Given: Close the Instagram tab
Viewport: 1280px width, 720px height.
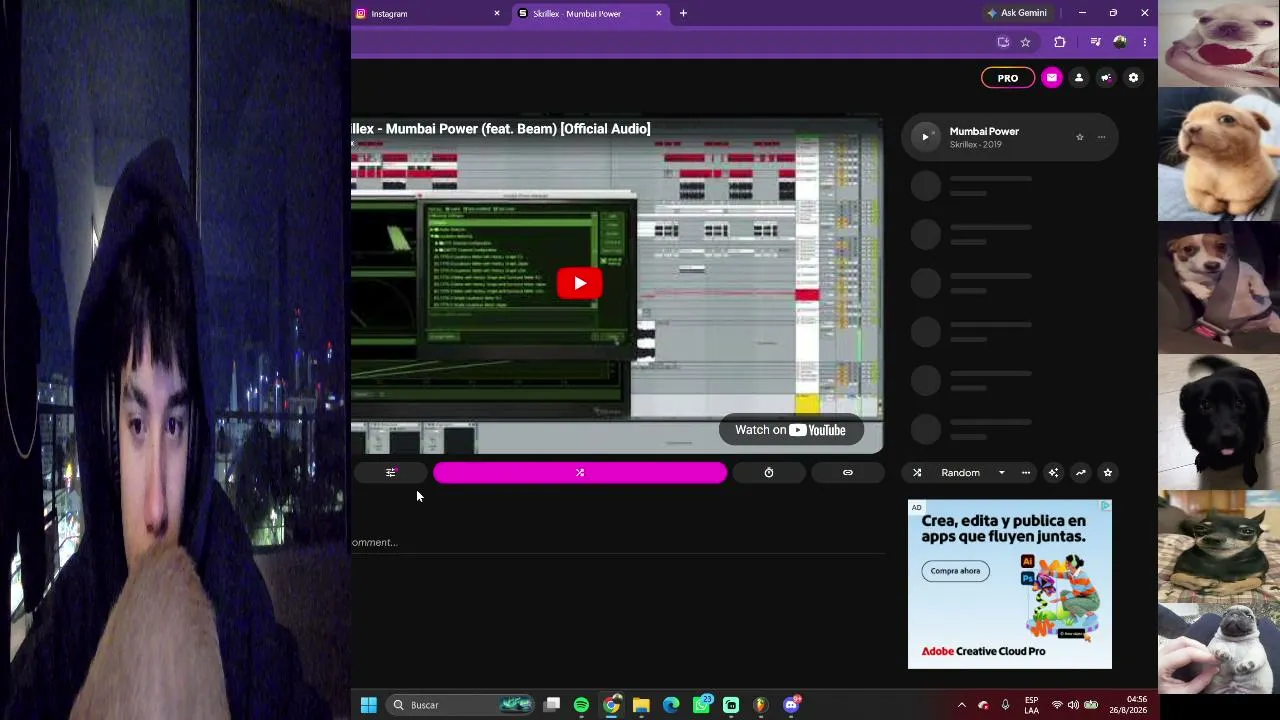Looking at the screenshot, I should click(497, 14).
